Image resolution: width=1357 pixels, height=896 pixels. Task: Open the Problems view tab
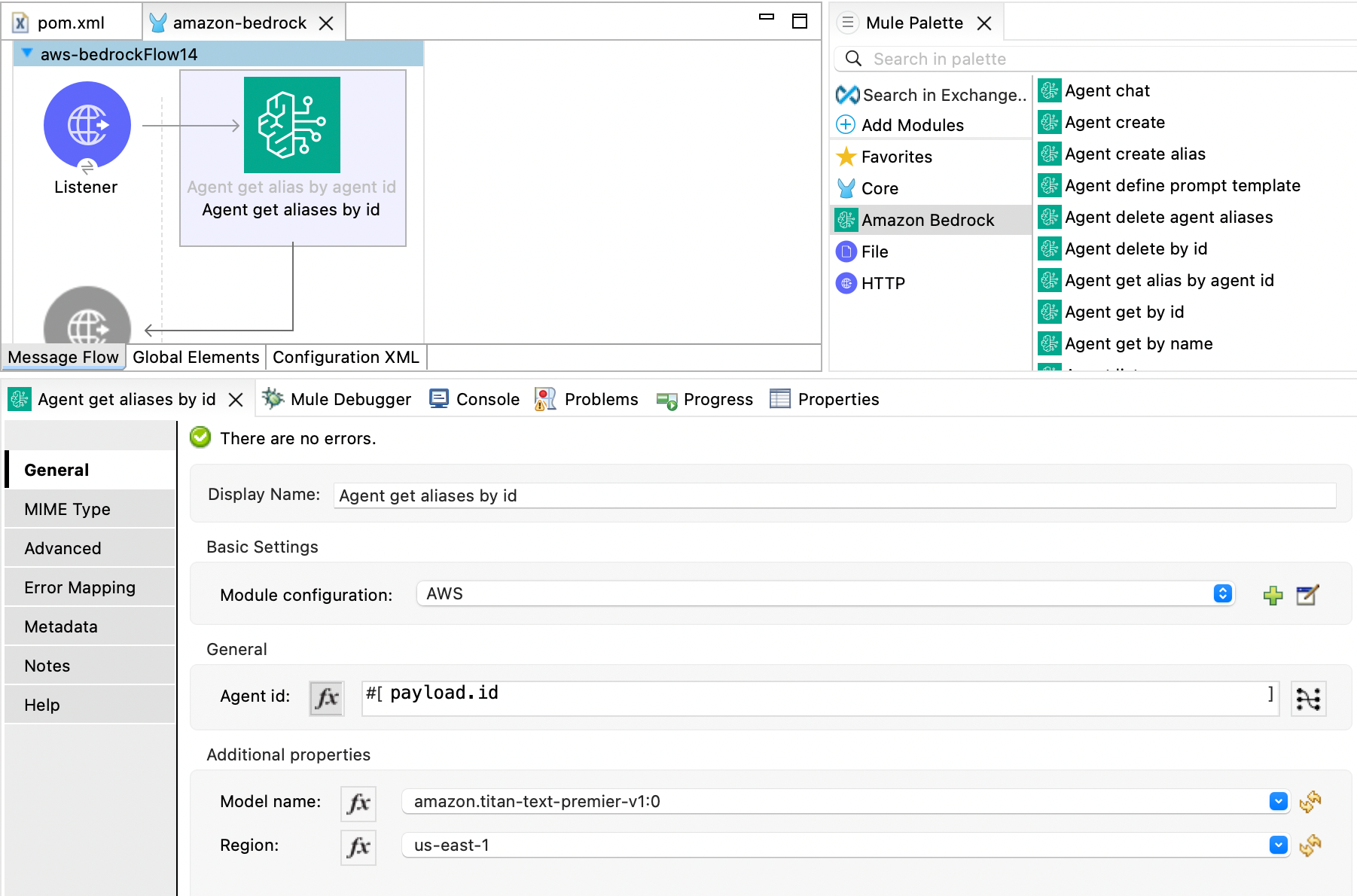(587, 399)
